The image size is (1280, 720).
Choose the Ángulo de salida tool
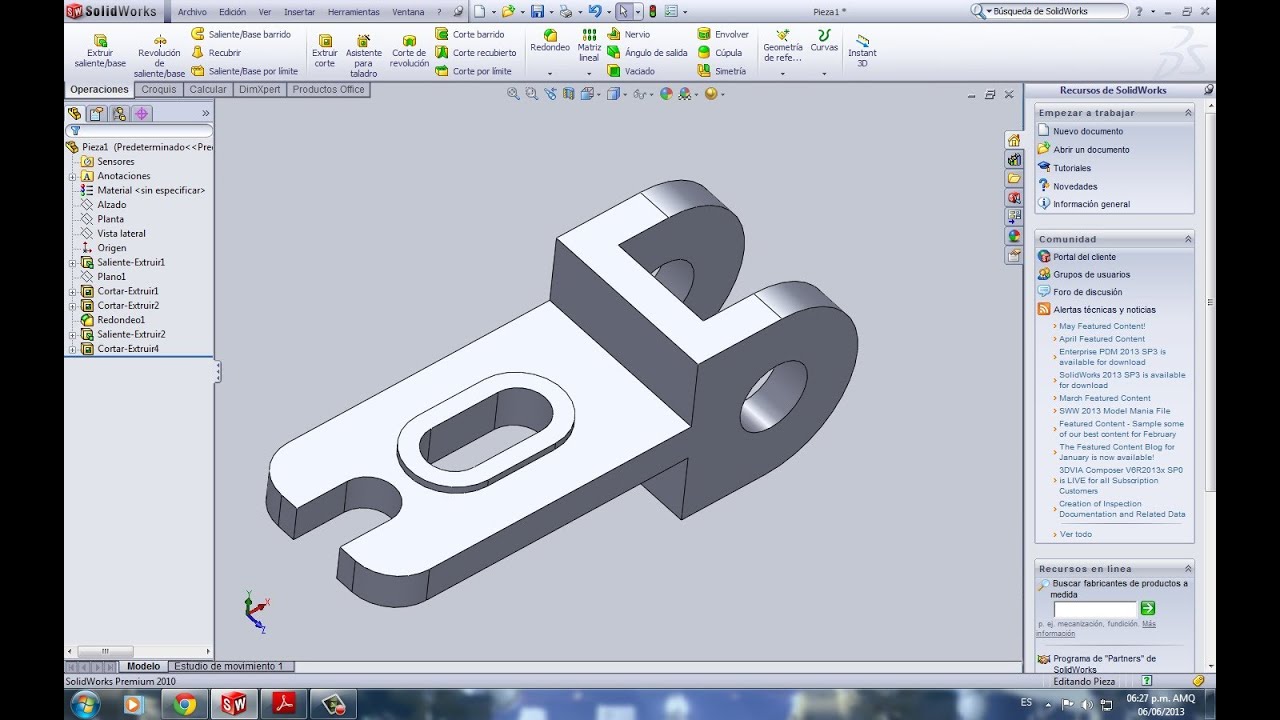click(648, 52)
